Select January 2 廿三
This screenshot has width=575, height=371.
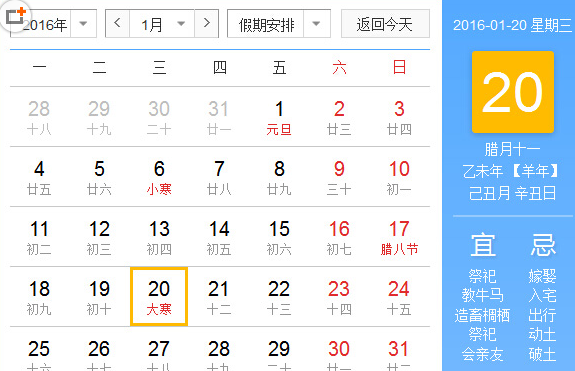tap(339, 117)
